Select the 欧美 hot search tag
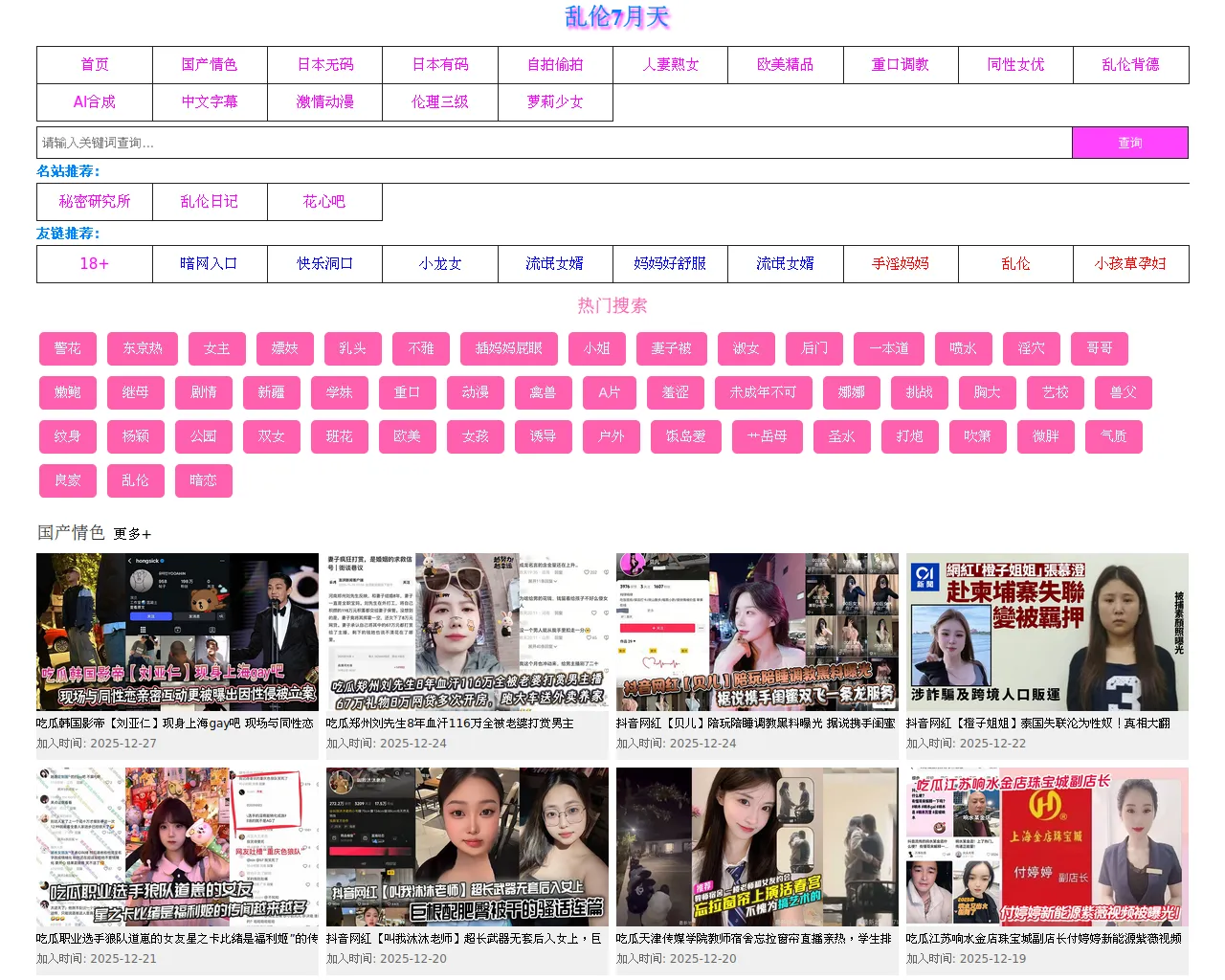Screen dimensions: 1225x980 (x=408, y=436)
